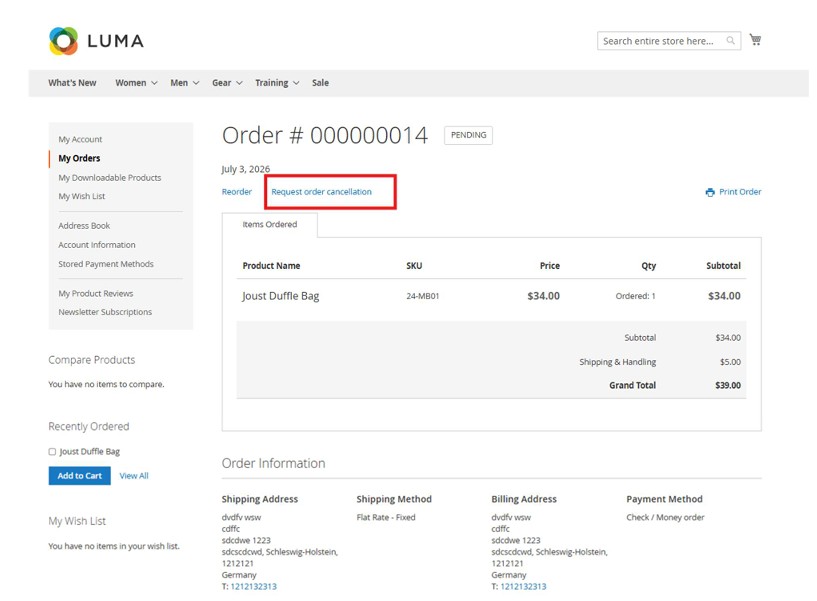Click the printer icon beside Print Order
This screenshot has width=817, height=601.
(x=710, y=192)
